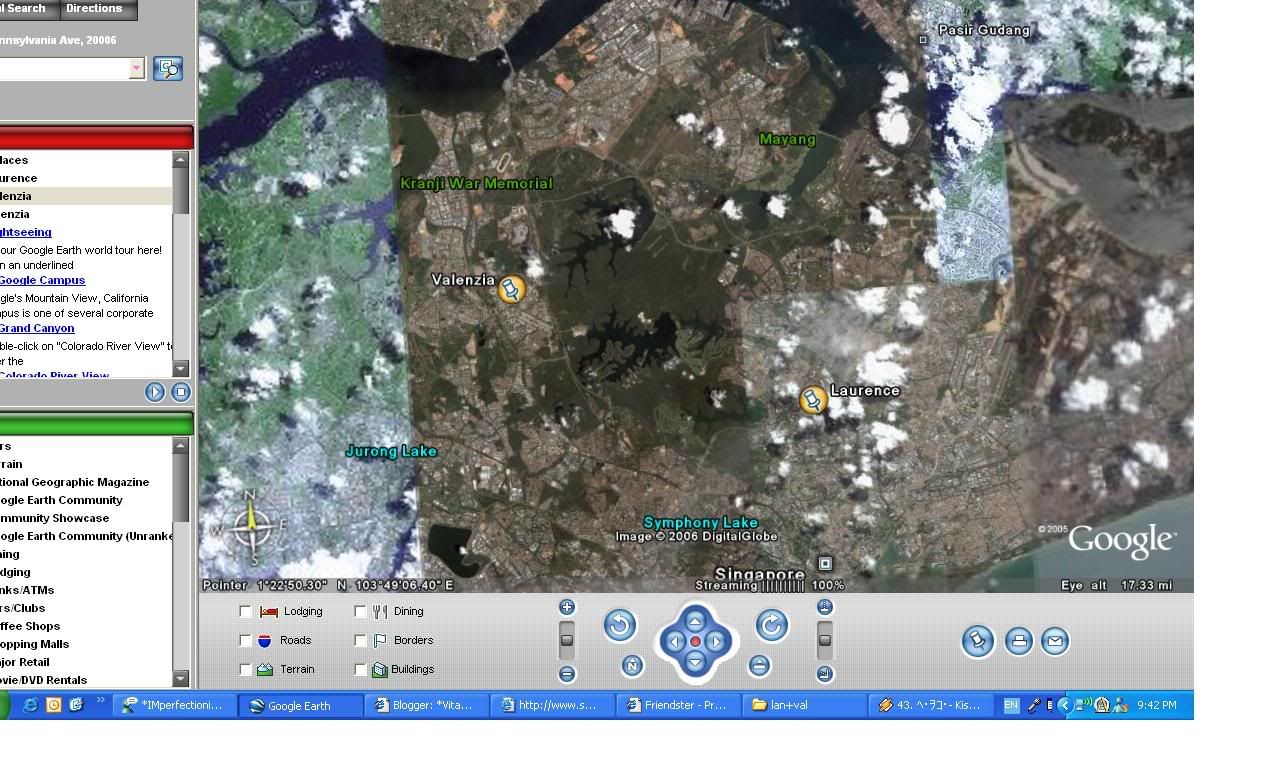
Task: Click the zoom in plus button
Action: click(567, 607)
